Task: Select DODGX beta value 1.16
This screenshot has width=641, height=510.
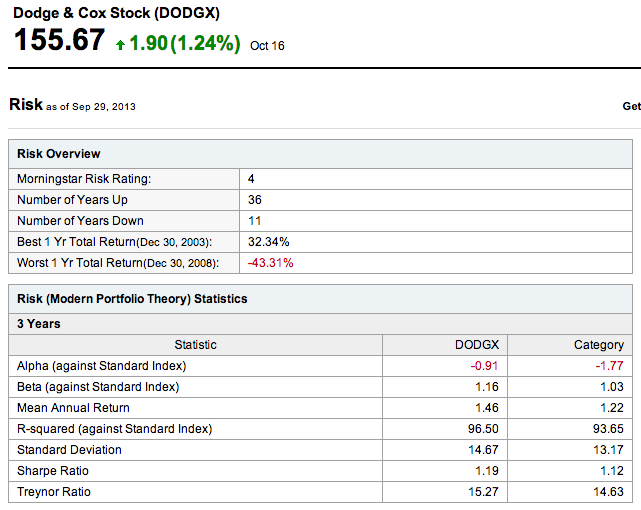Action: 486,387
